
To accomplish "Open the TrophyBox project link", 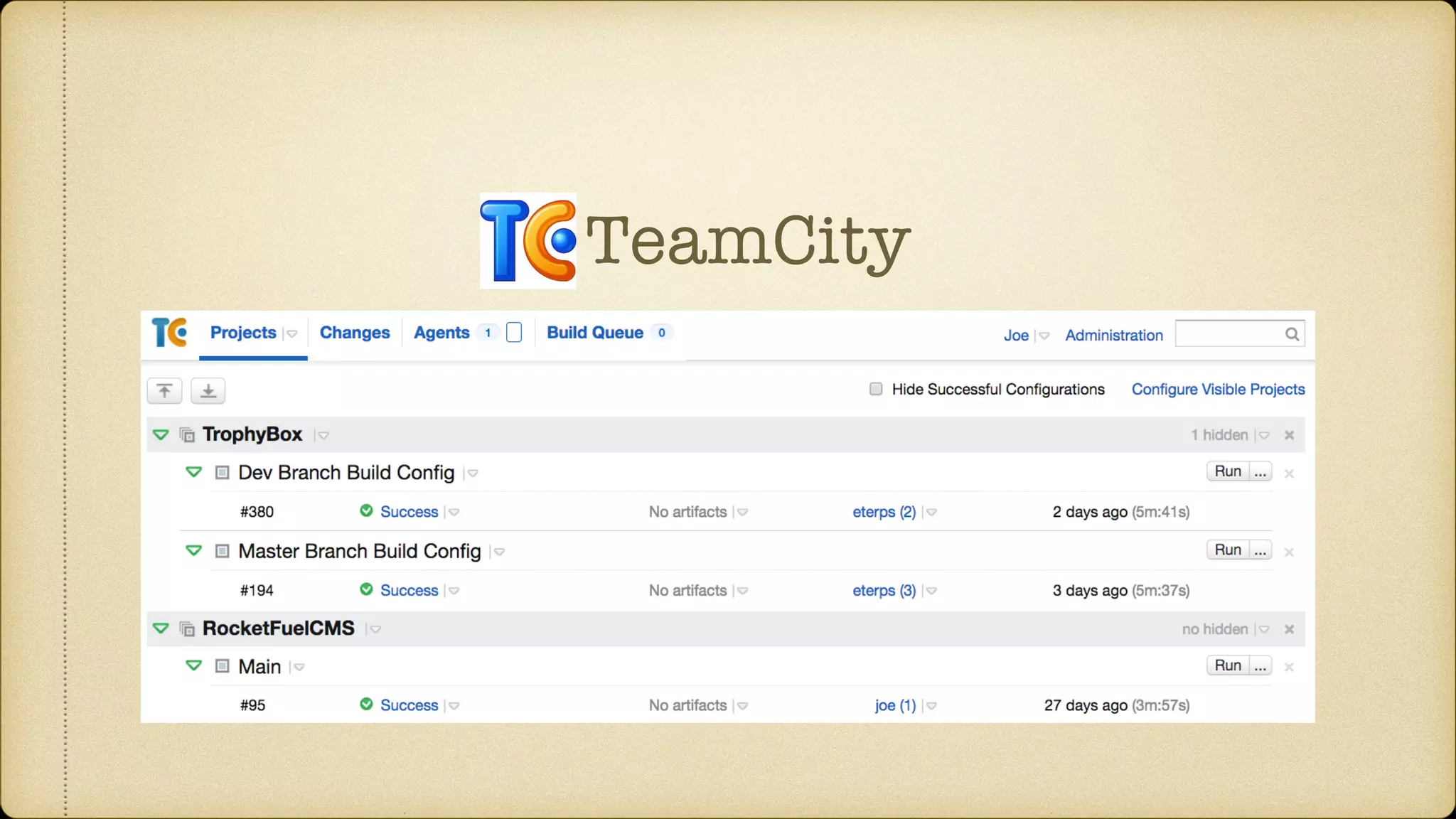I will tap(252, 434).
